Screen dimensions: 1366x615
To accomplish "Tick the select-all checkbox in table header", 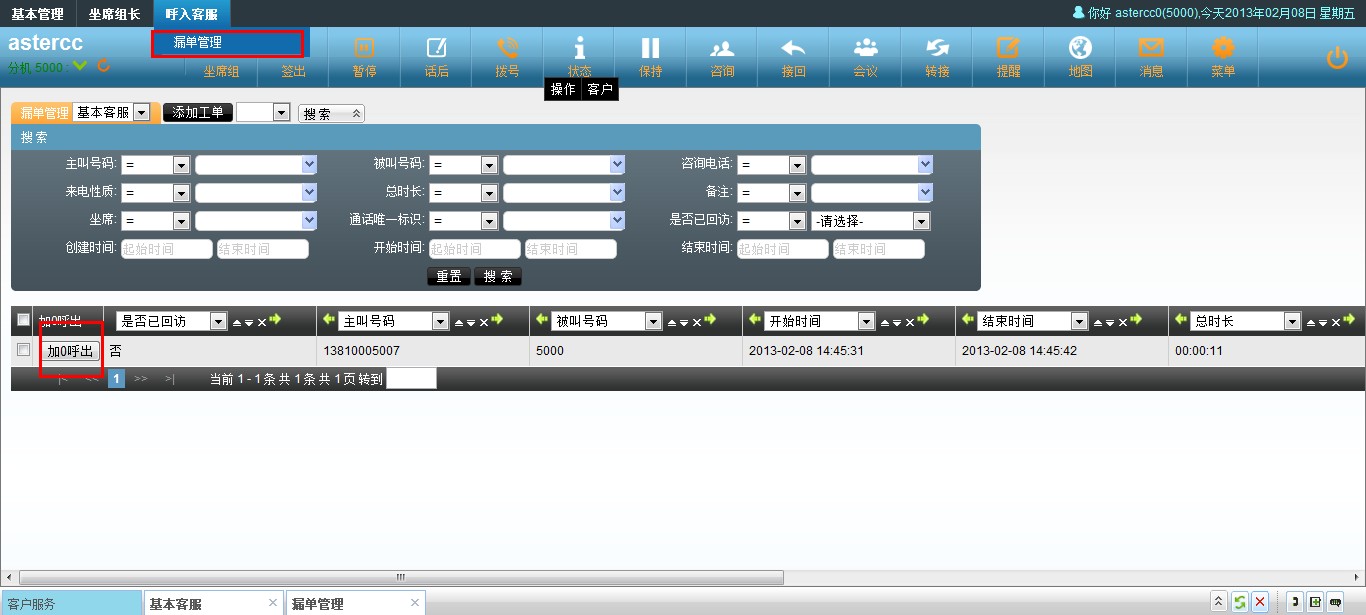I will pyautogui.click(x=24, y=321).
